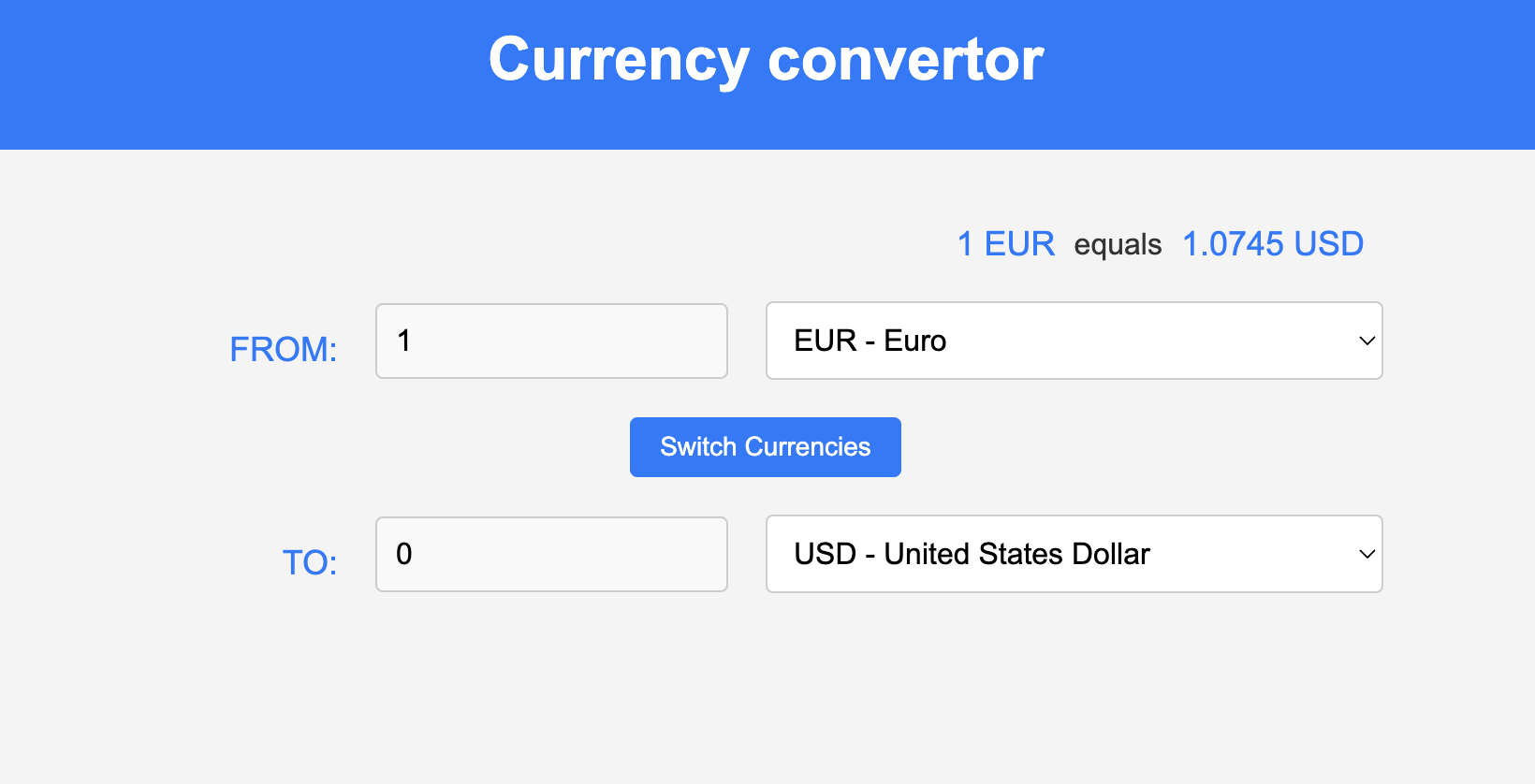
Task: Open the USD - United States Dollar dropdown
Action: (x=1074, y=554)
